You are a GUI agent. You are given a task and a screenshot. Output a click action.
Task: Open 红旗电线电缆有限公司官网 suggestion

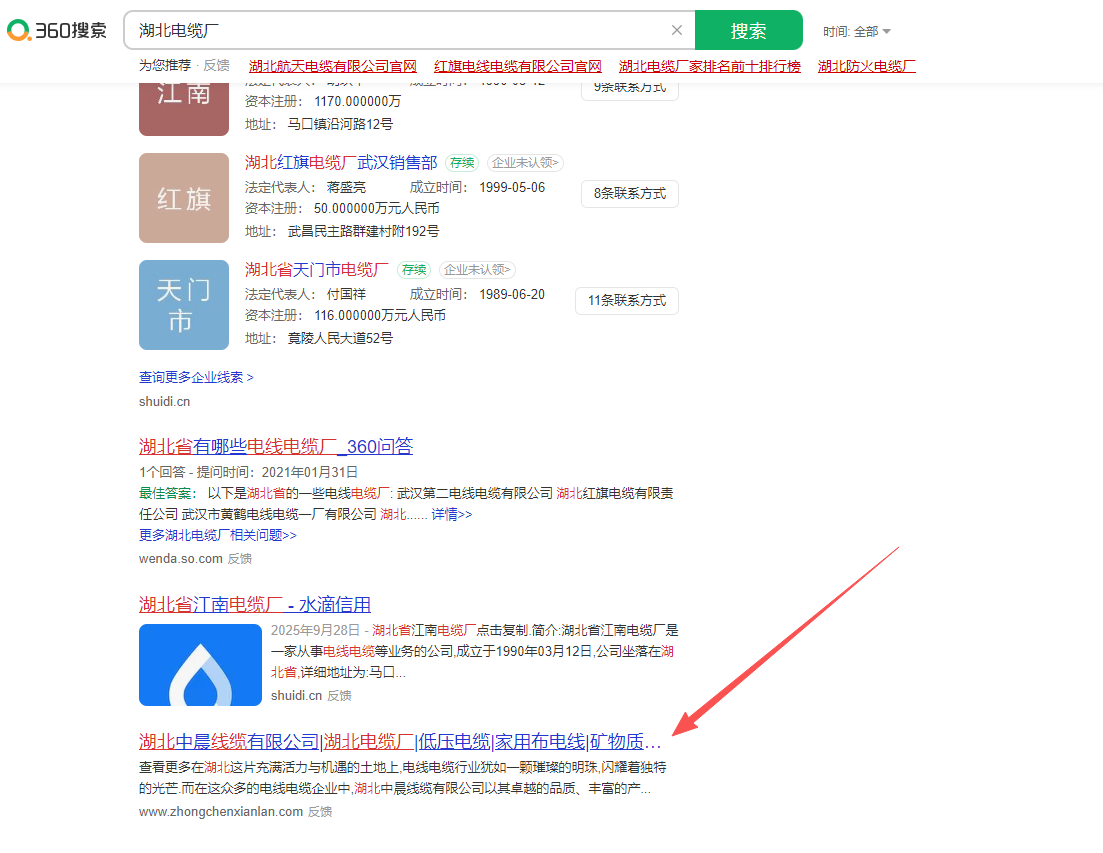518,66
